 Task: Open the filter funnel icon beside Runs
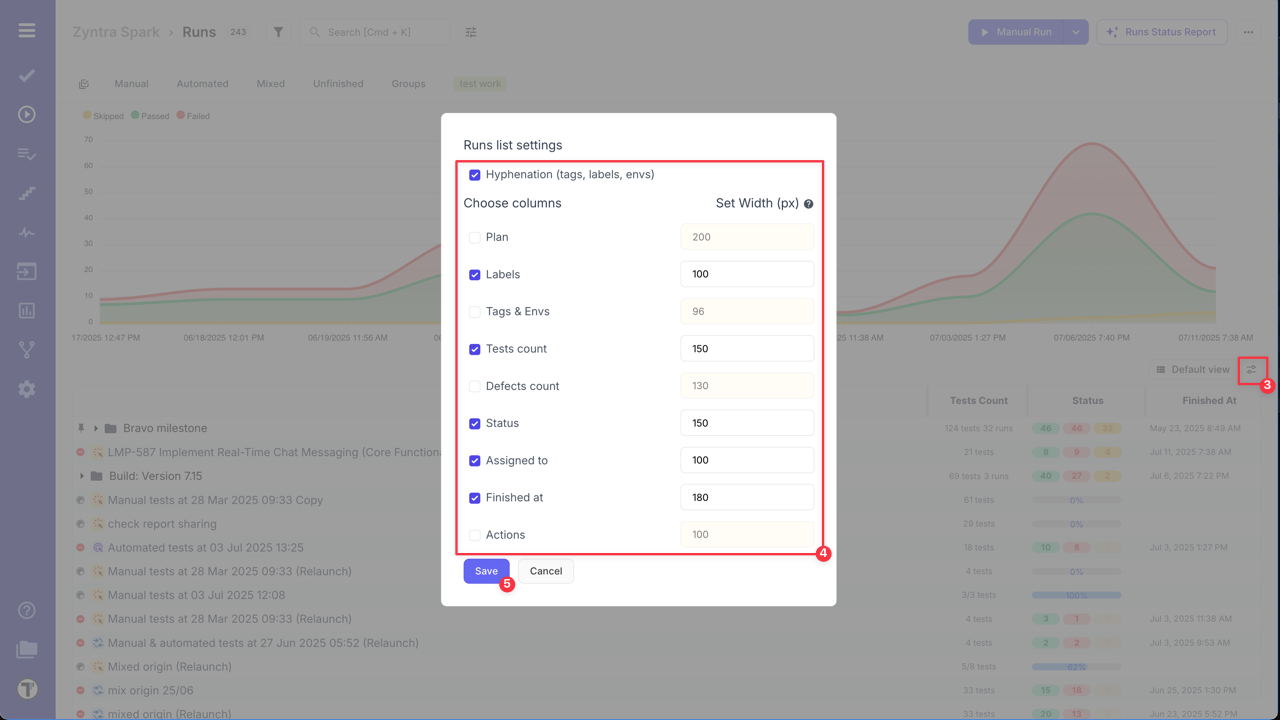tap(277, 31)
